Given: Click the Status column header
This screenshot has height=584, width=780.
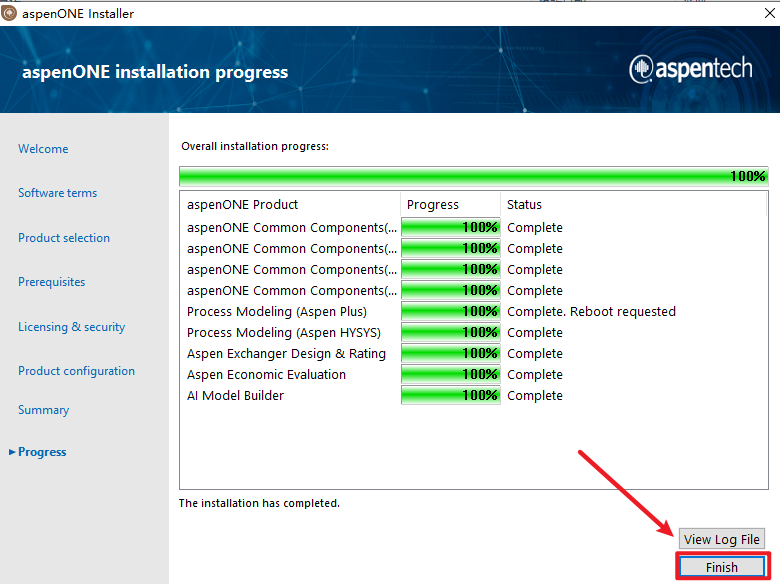Looking at the screenshot, I should coord(524,205).
